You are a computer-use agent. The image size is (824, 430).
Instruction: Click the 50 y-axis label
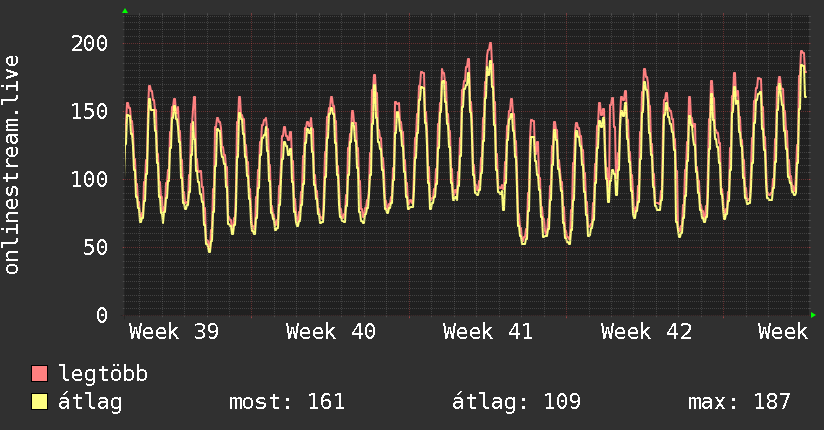pos(96,248)
